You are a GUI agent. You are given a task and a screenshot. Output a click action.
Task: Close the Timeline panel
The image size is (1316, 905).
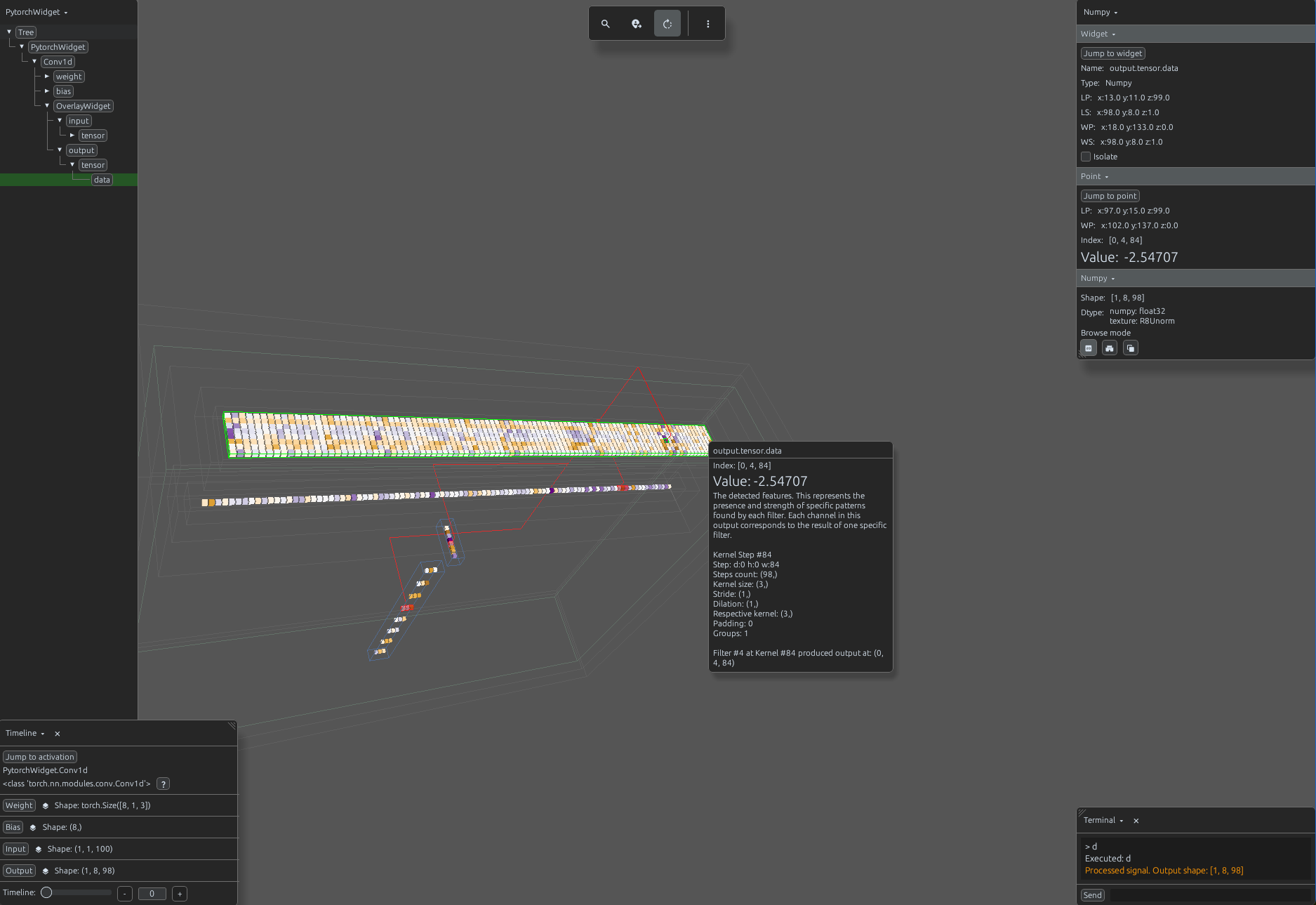[x=58, y=734]
